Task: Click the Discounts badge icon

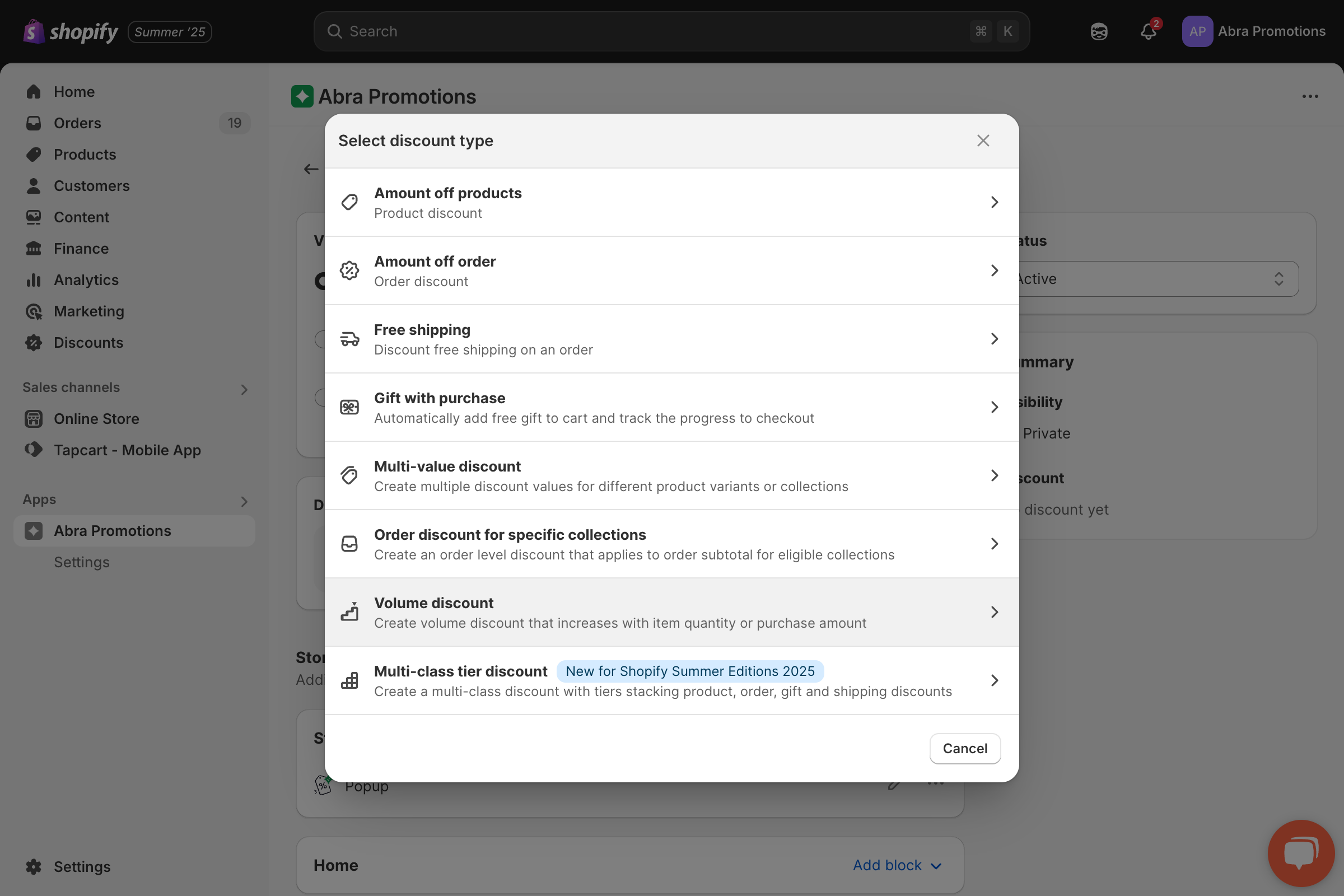Action: click(34, 343)
